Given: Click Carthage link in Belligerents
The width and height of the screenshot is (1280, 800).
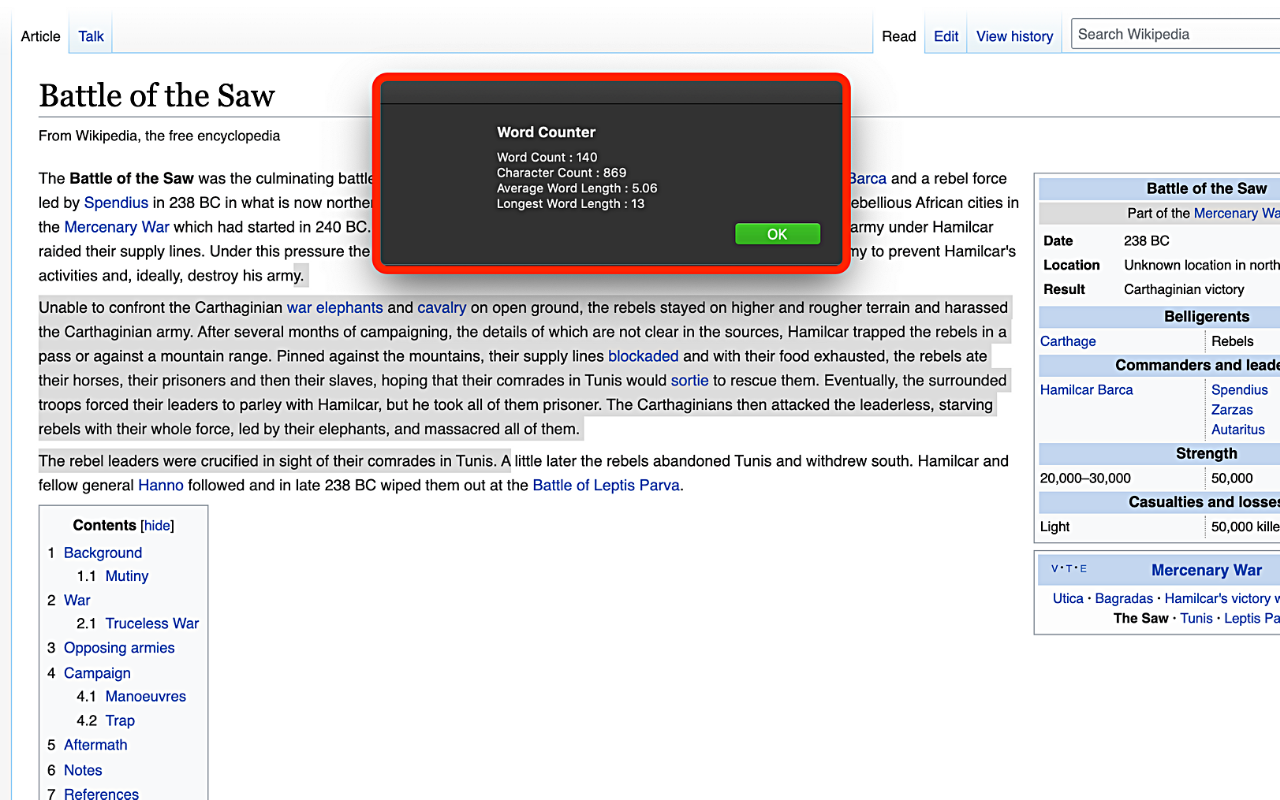Looking at the screenshot, I should click(x=1068, y=341).
